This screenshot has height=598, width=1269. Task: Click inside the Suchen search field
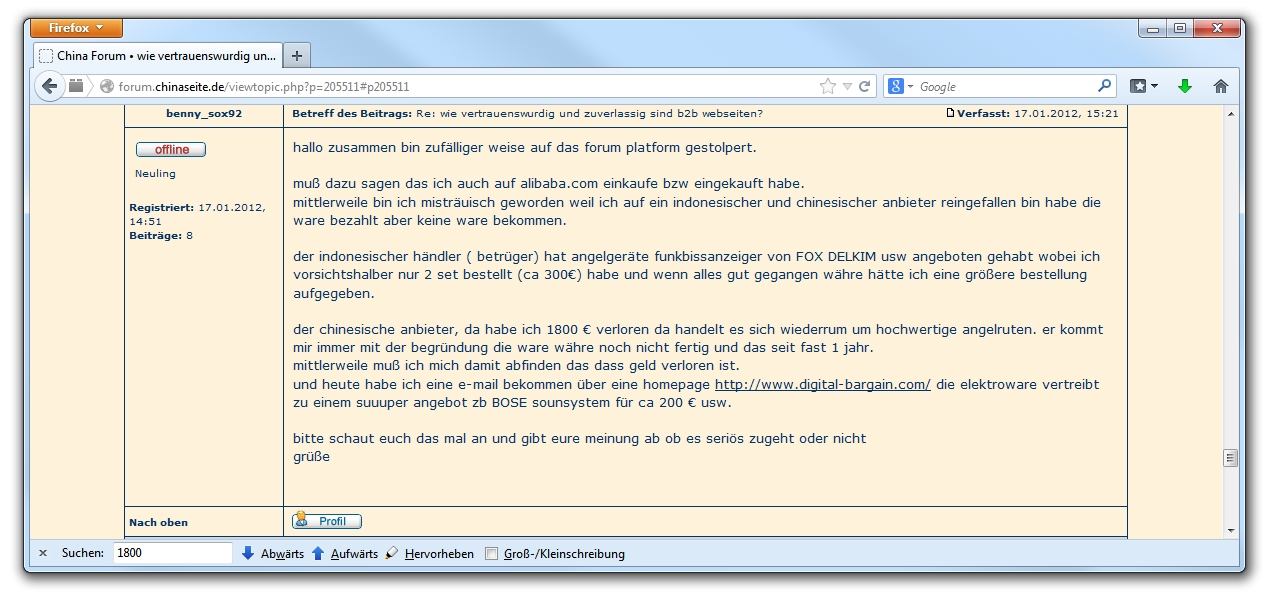(171, 552)
